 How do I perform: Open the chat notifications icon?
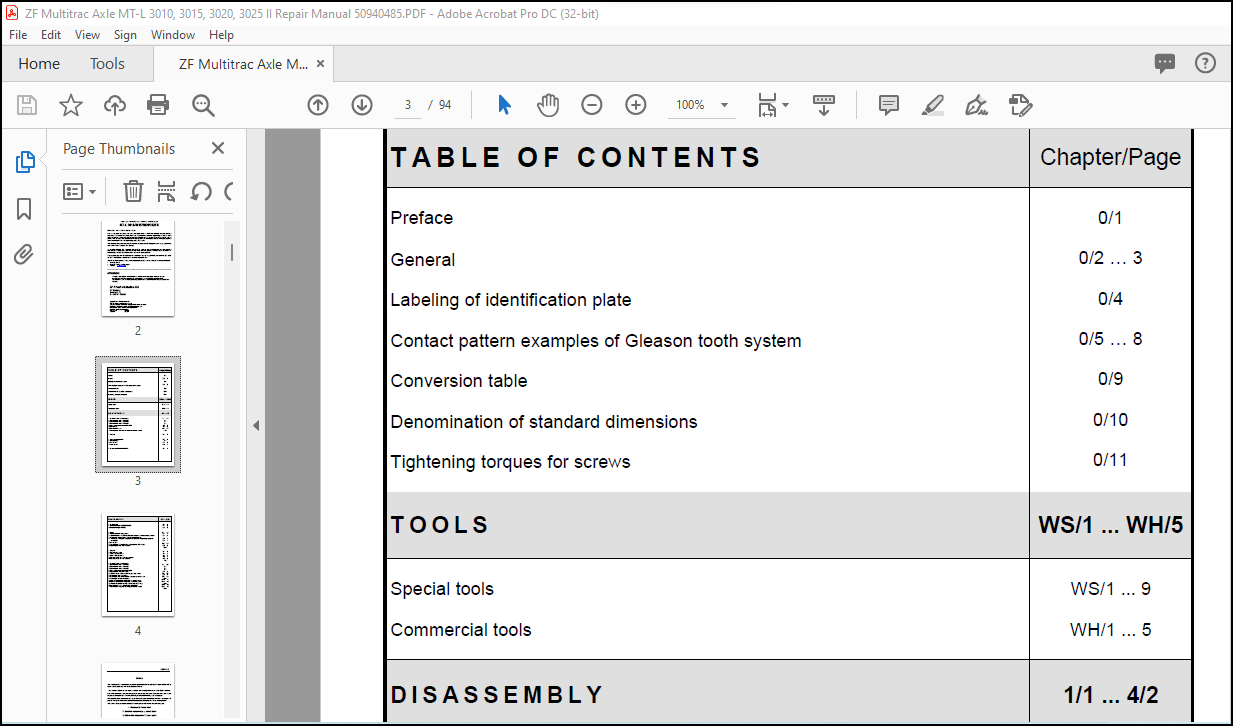pos(1165,63)
